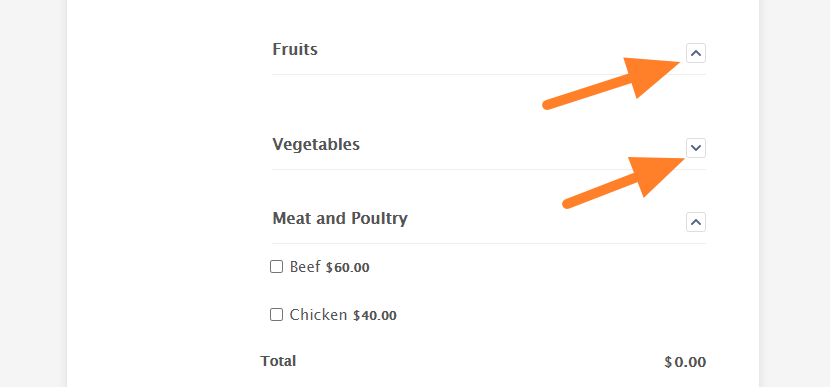Screen dimensions: 830x387
Task: Click the Chicken product label text
Action: click(x=318, y=315)
